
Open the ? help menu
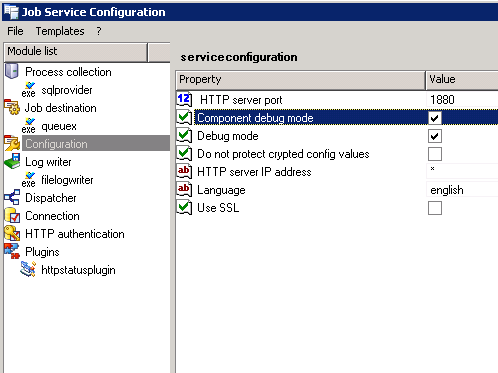tap(99, 31)
